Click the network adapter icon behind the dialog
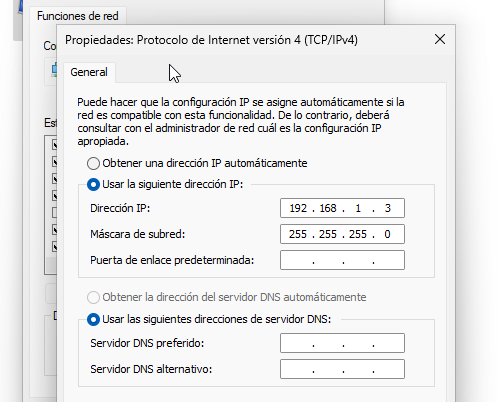 [54, 71]
